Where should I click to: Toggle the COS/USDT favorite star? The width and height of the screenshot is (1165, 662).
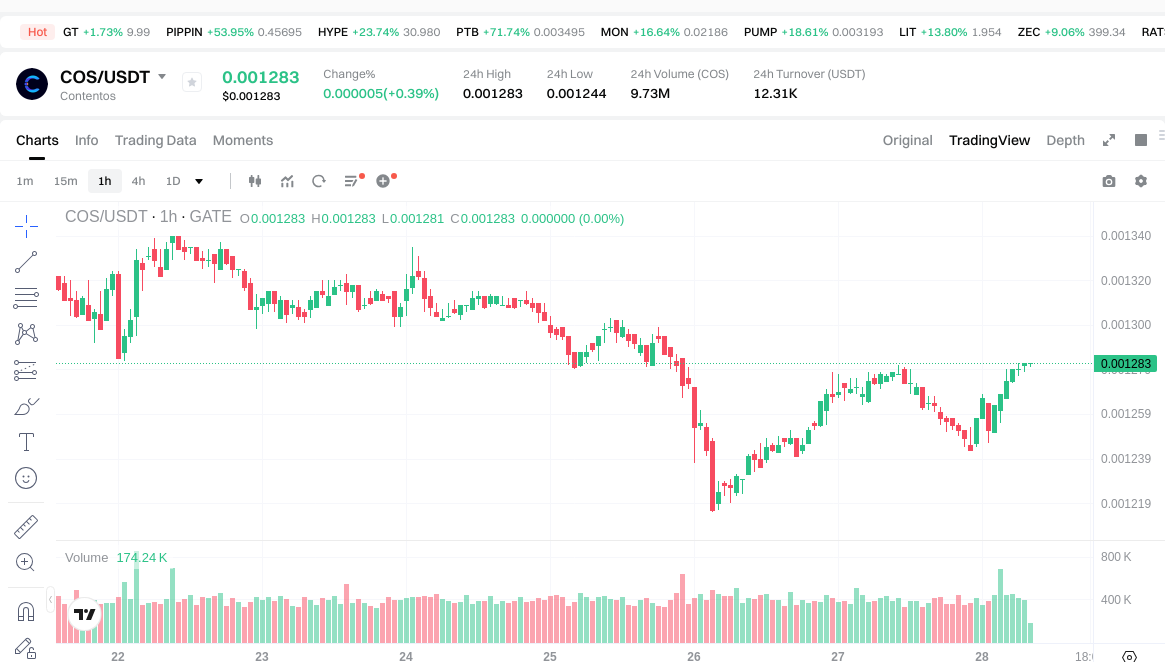coord(192,83)
